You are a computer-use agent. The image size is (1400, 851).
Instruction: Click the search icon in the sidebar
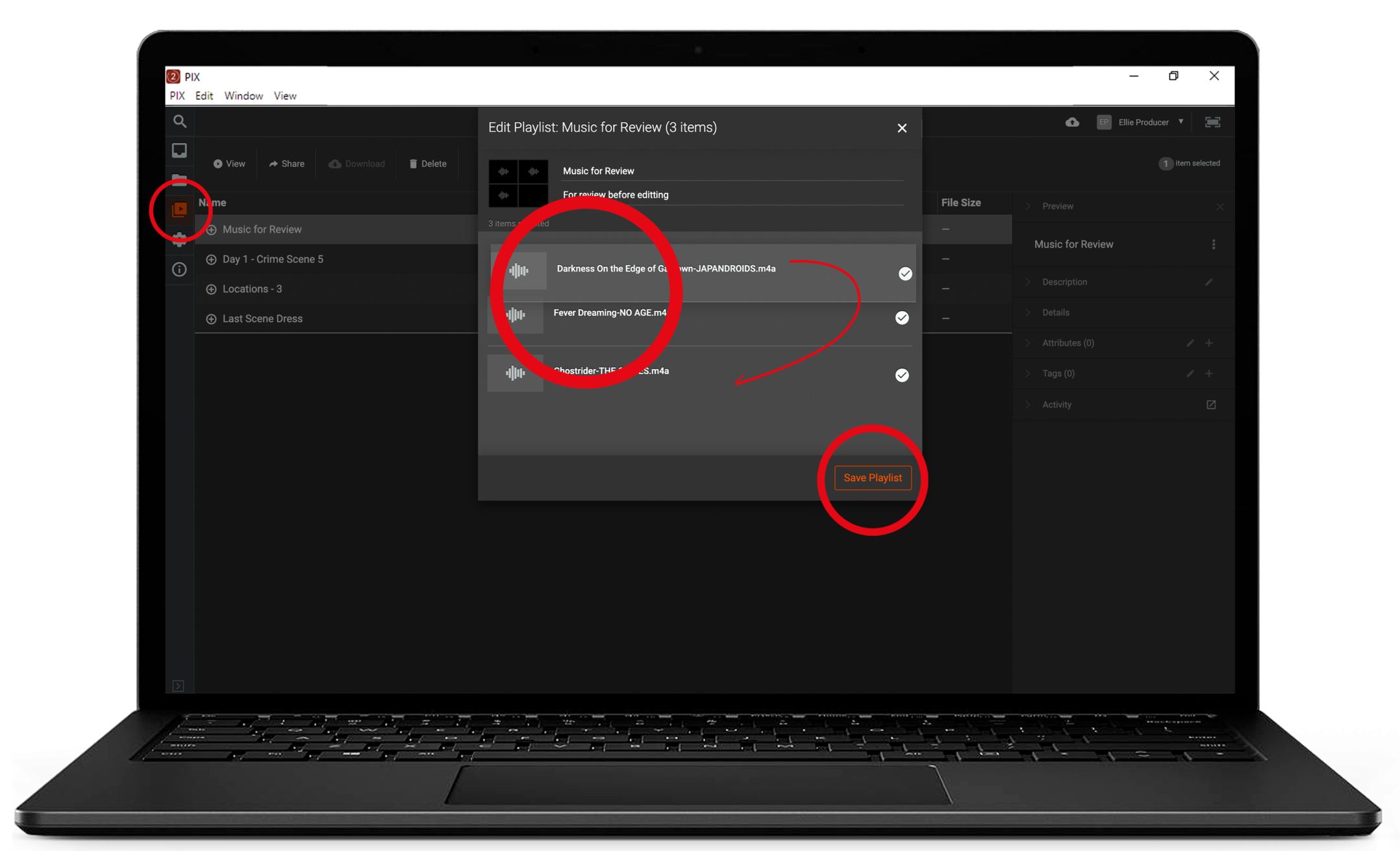[x=180, y=121]
